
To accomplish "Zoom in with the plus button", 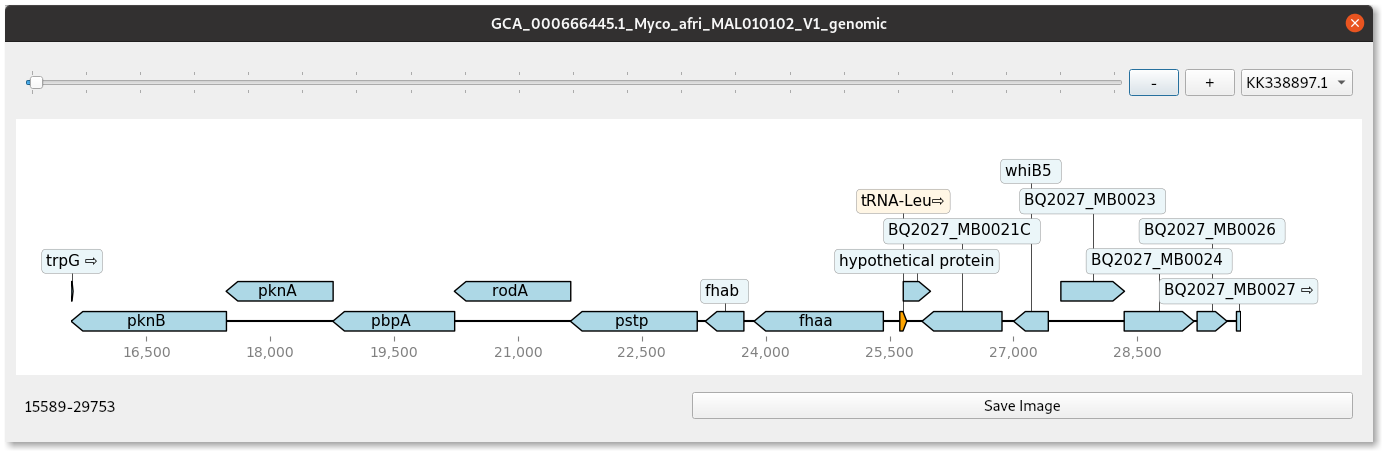I will pyautogui.click(x=1210, y=83).
